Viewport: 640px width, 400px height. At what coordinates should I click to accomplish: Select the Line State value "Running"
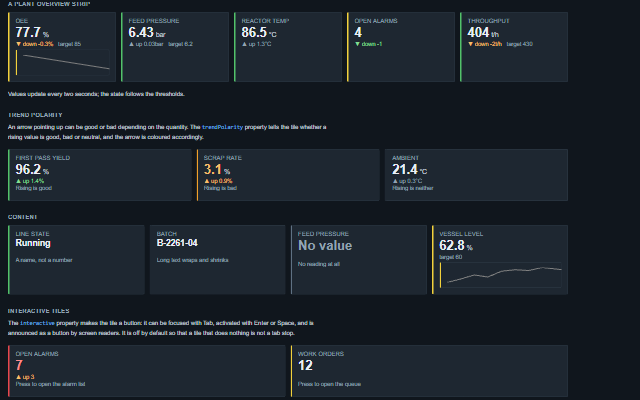[x=33, y=243]
